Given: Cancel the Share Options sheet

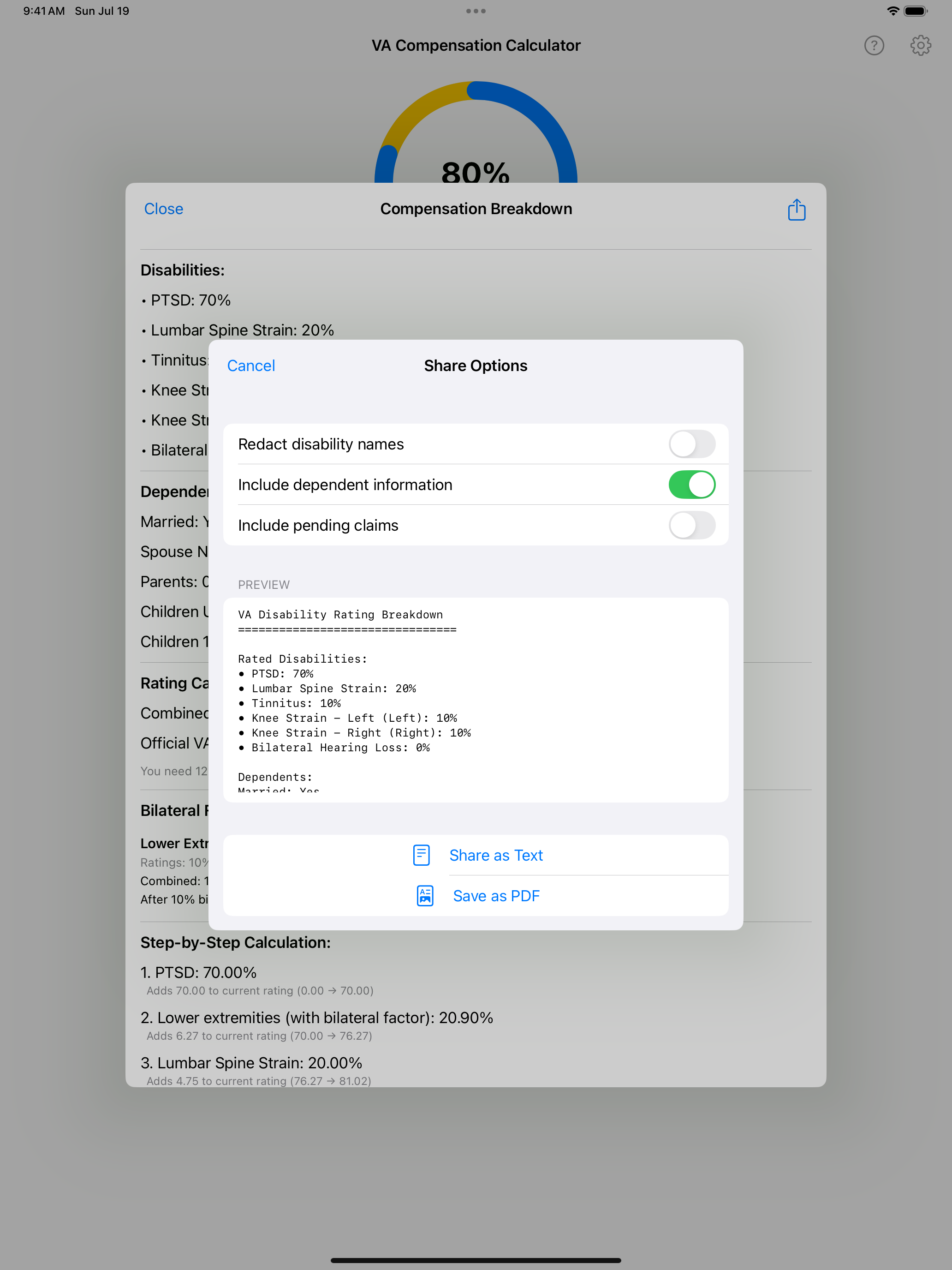Looking at the screenshot, I should point(251,366).
